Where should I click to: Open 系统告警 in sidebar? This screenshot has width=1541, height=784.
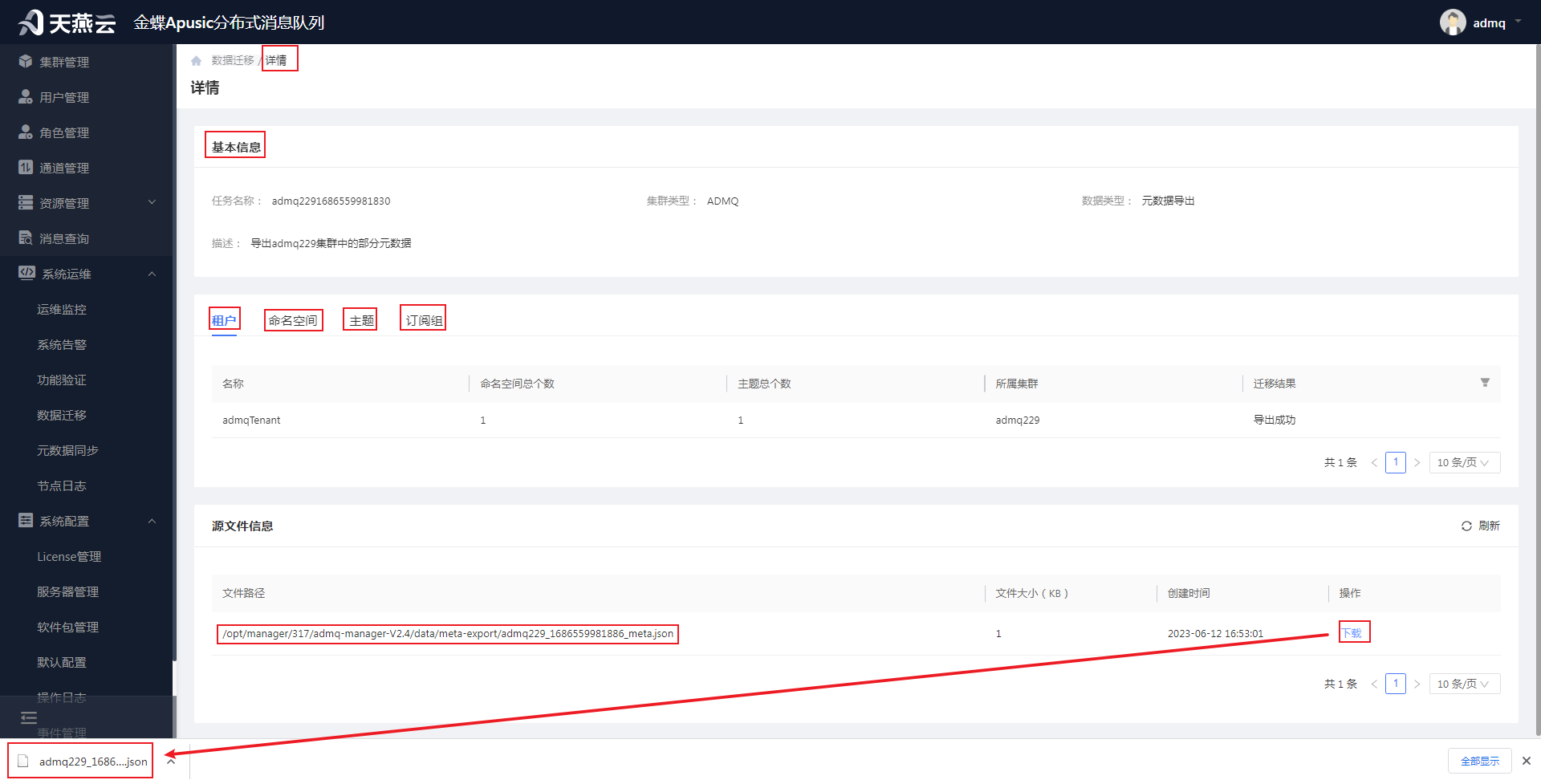click(62, 344)
